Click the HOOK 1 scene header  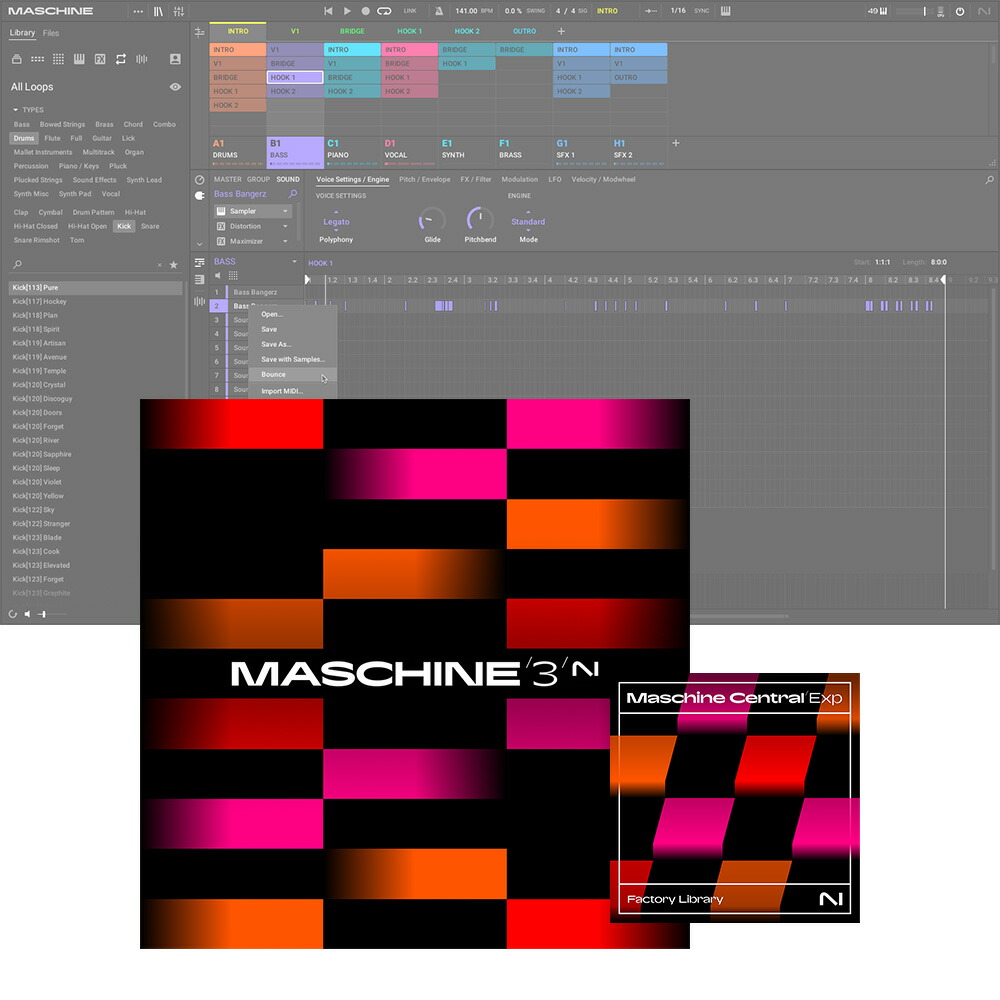click(x=410, y=31)
